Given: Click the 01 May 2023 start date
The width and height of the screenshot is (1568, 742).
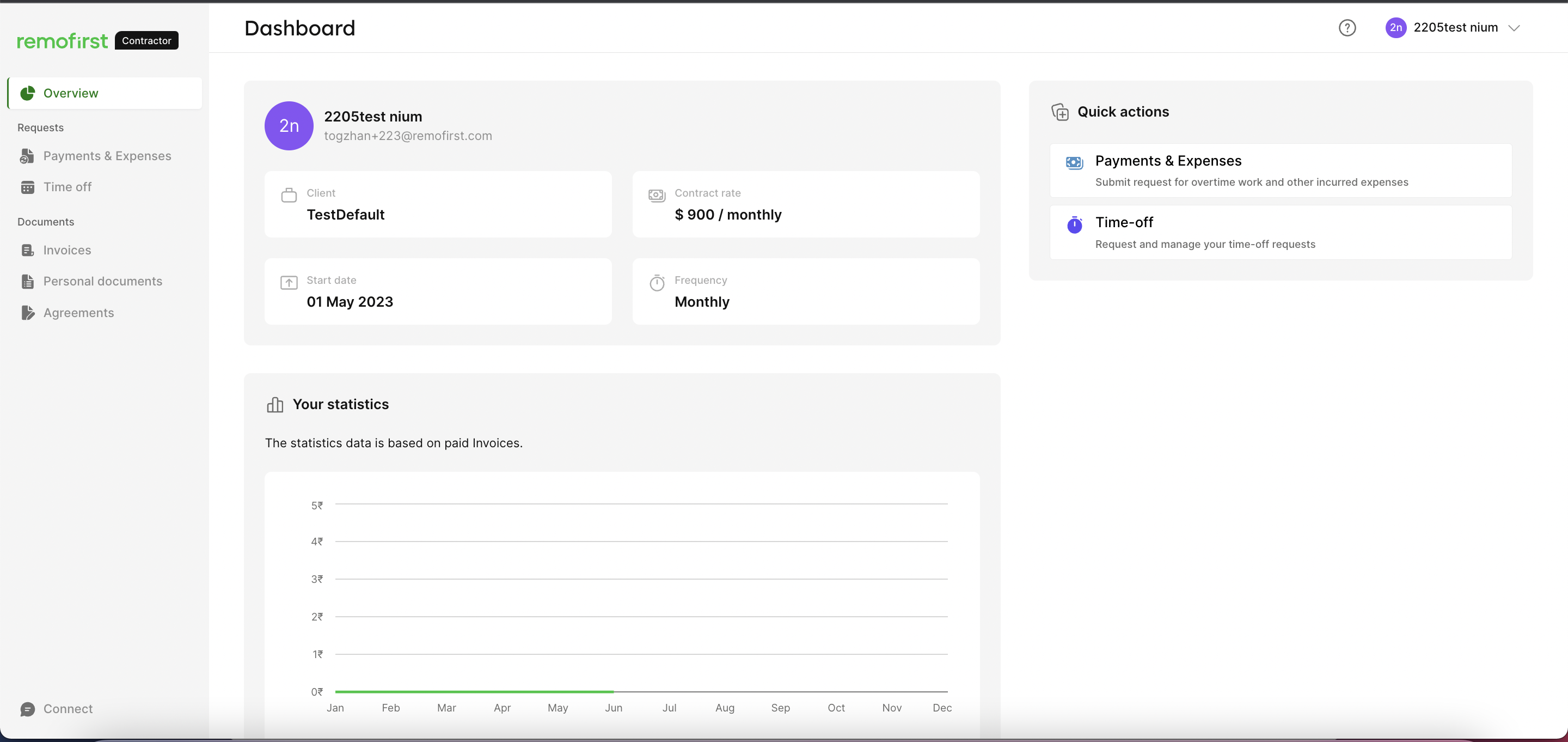Looking at the screenshot, I should tap(350, 302).
